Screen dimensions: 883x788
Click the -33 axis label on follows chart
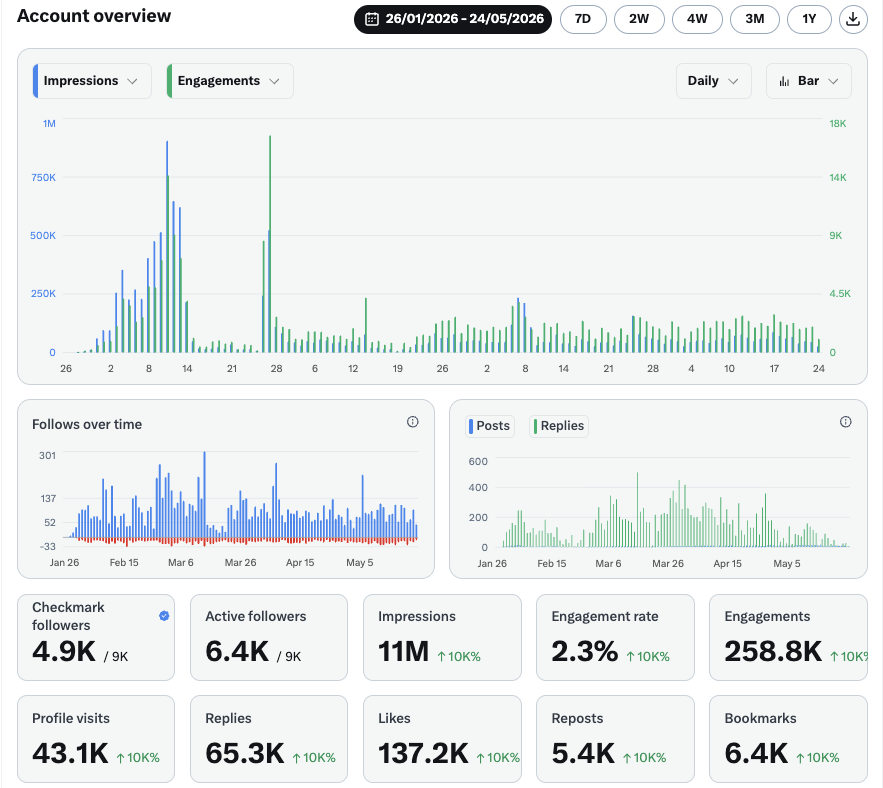tap(47, 546)
